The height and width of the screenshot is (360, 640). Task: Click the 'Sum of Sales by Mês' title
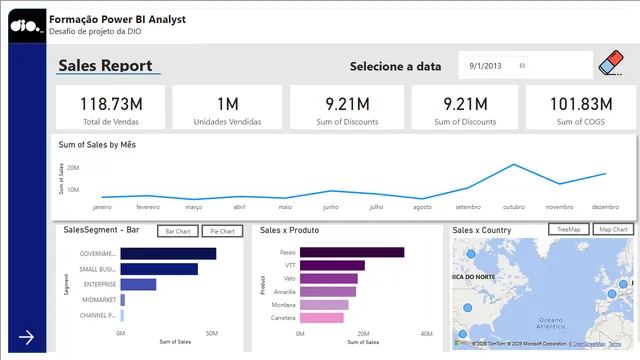tap(97, 144)
